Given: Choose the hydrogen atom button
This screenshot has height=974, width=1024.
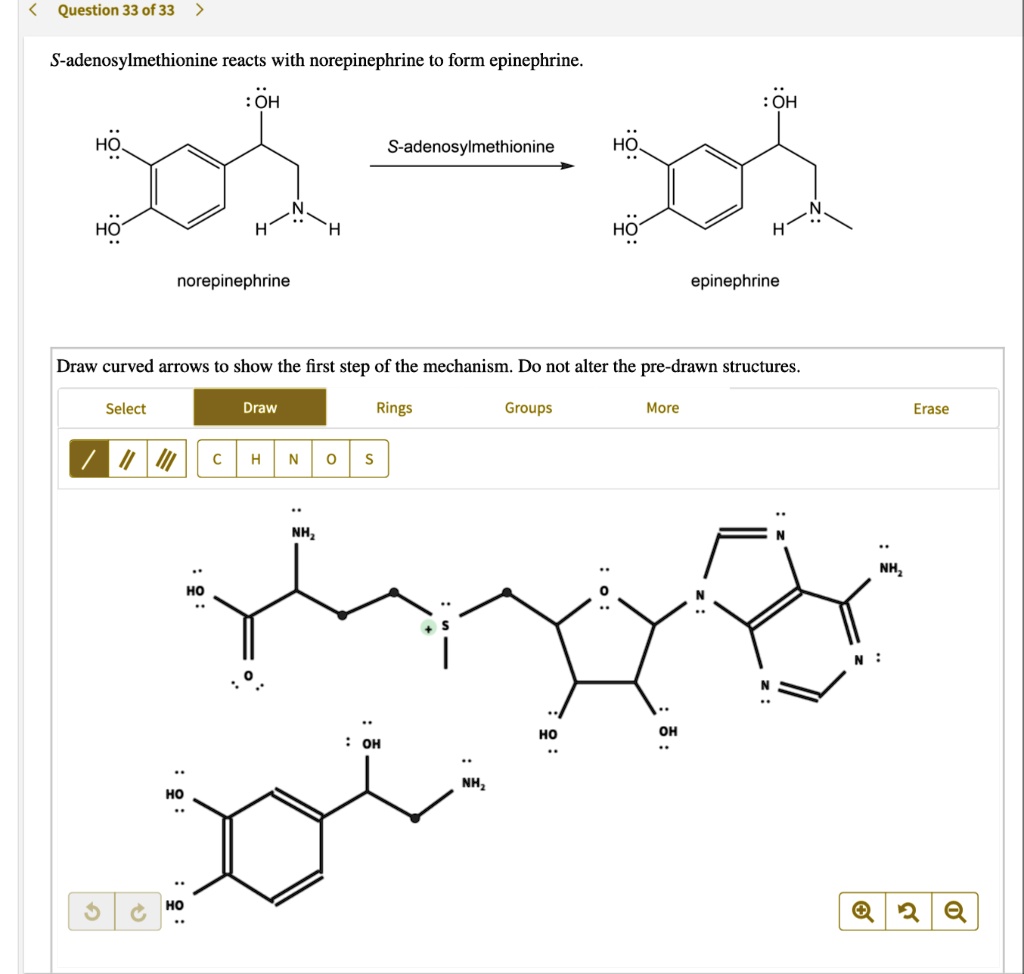Looking at the screenshot, I should pos(255,459).
